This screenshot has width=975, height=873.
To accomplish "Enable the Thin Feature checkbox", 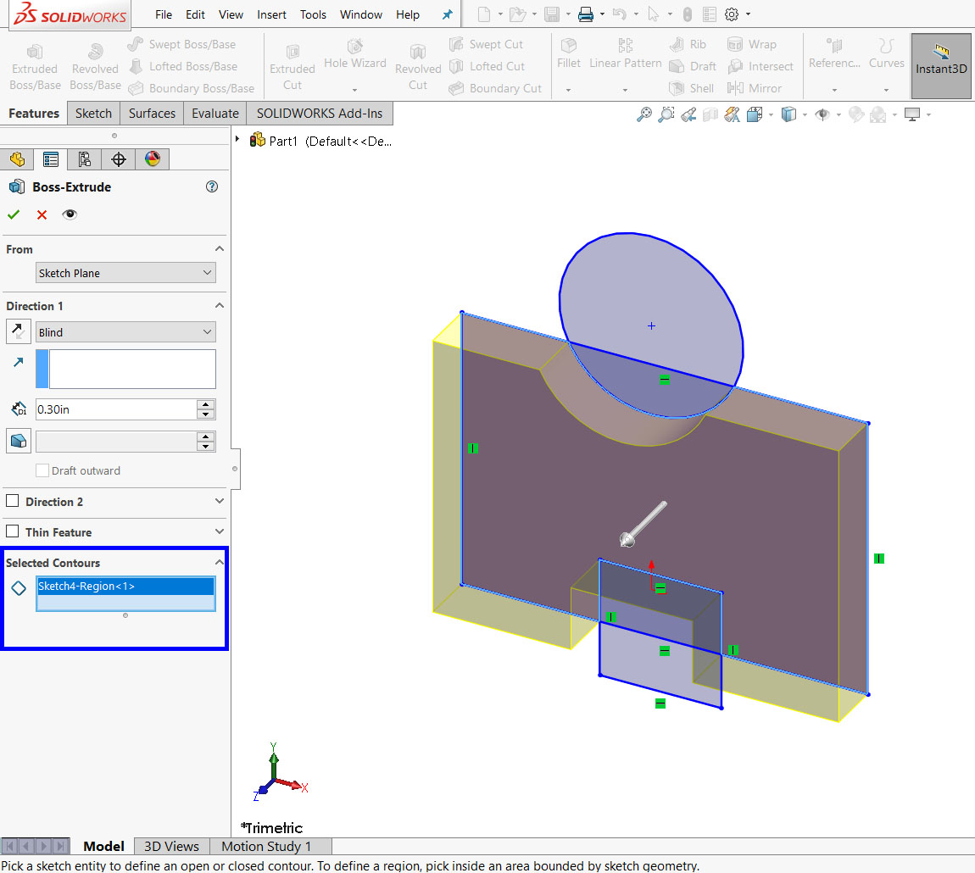I will click(x=13, y=532).
